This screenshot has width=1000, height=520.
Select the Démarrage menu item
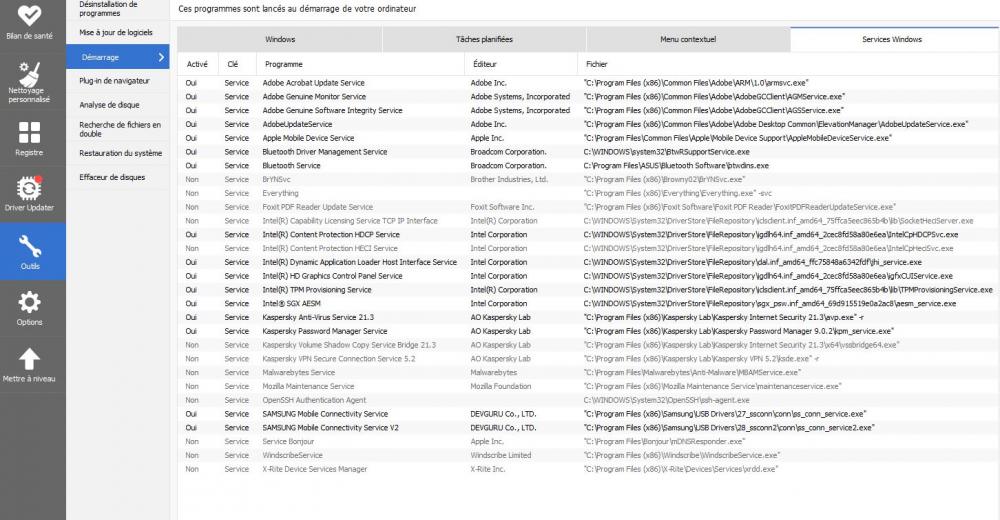[x=118, y=57]
